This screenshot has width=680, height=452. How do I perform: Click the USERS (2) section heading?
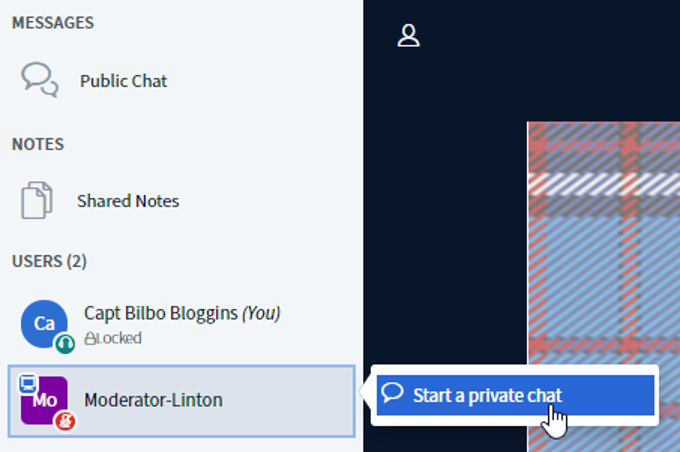pyautogui.click(x=49, y=261)
